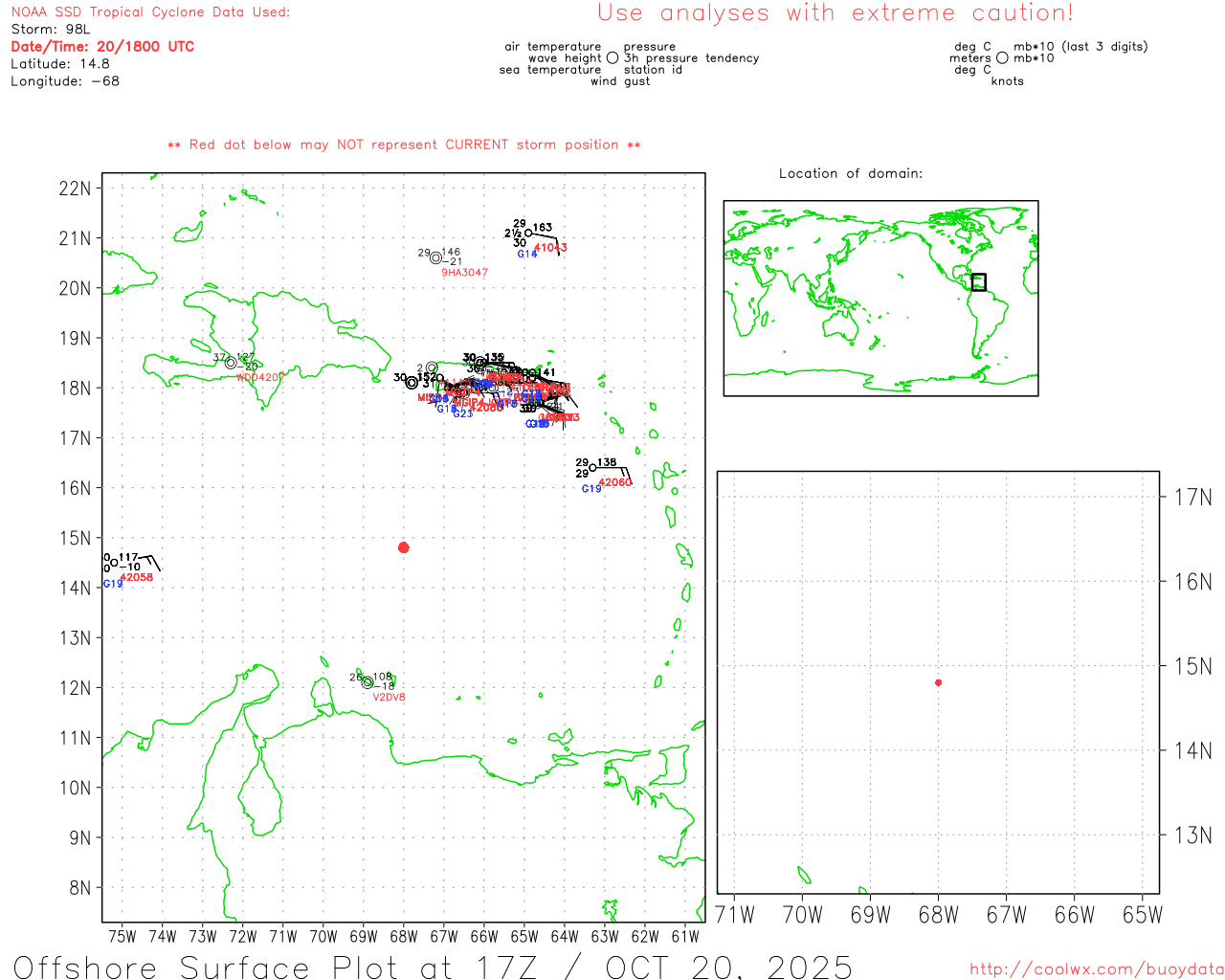1225x980 pixels.
Task: Click station marker circle for buoy 42058
Action: 114,563
